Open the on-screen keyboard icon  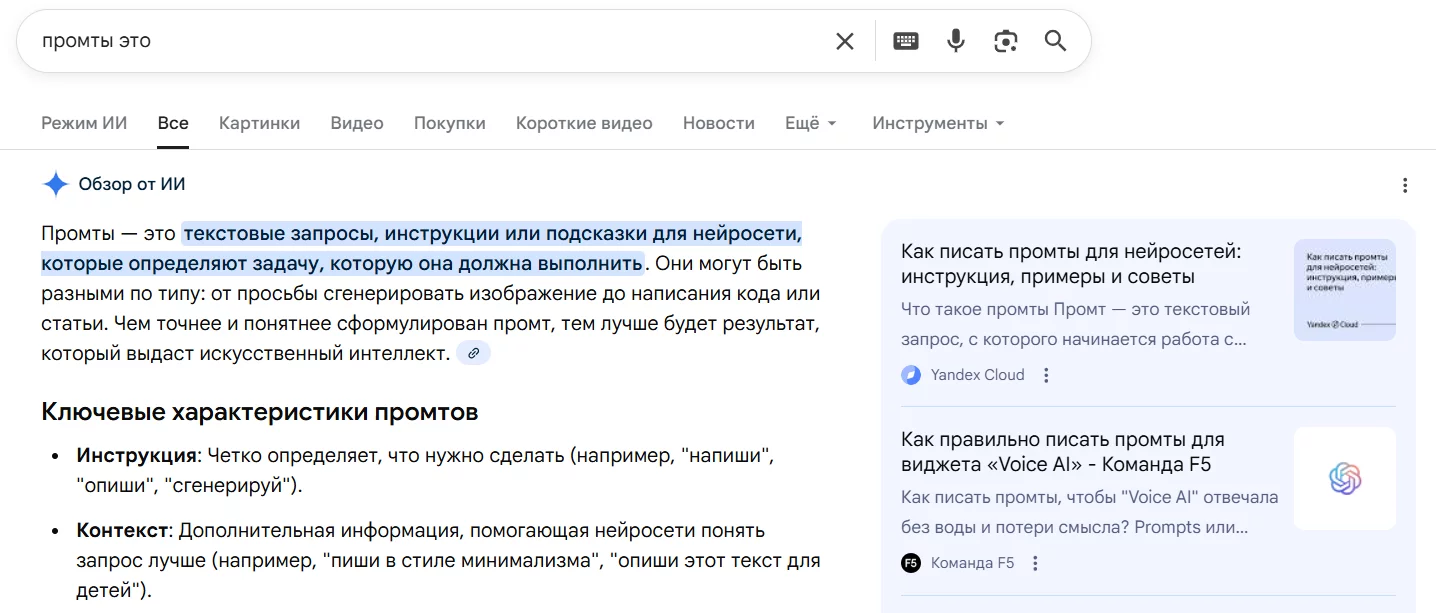click(905, 40)
